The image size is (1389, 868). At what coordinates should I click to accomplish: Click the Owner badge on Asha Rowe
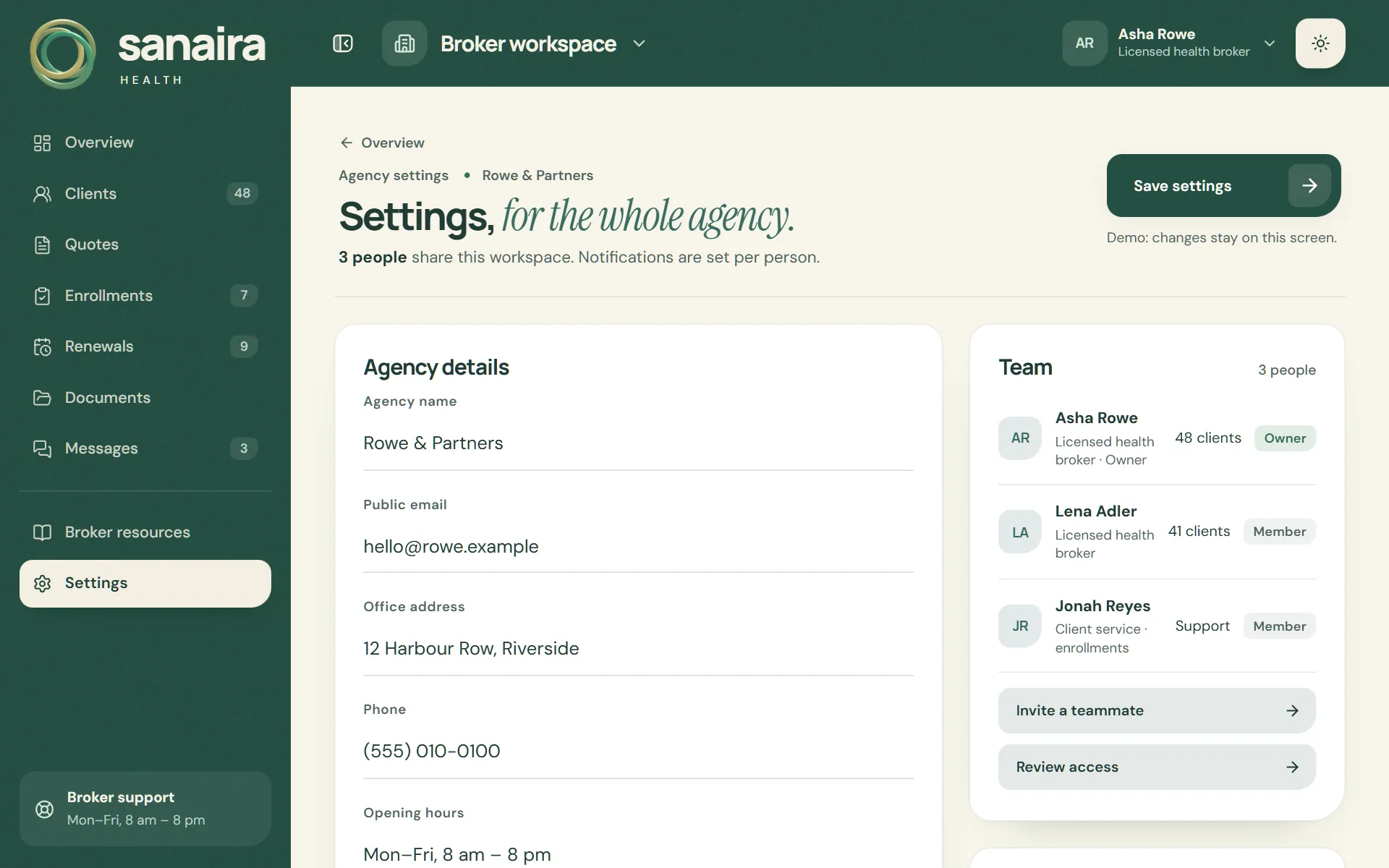tap(1285, 438)
